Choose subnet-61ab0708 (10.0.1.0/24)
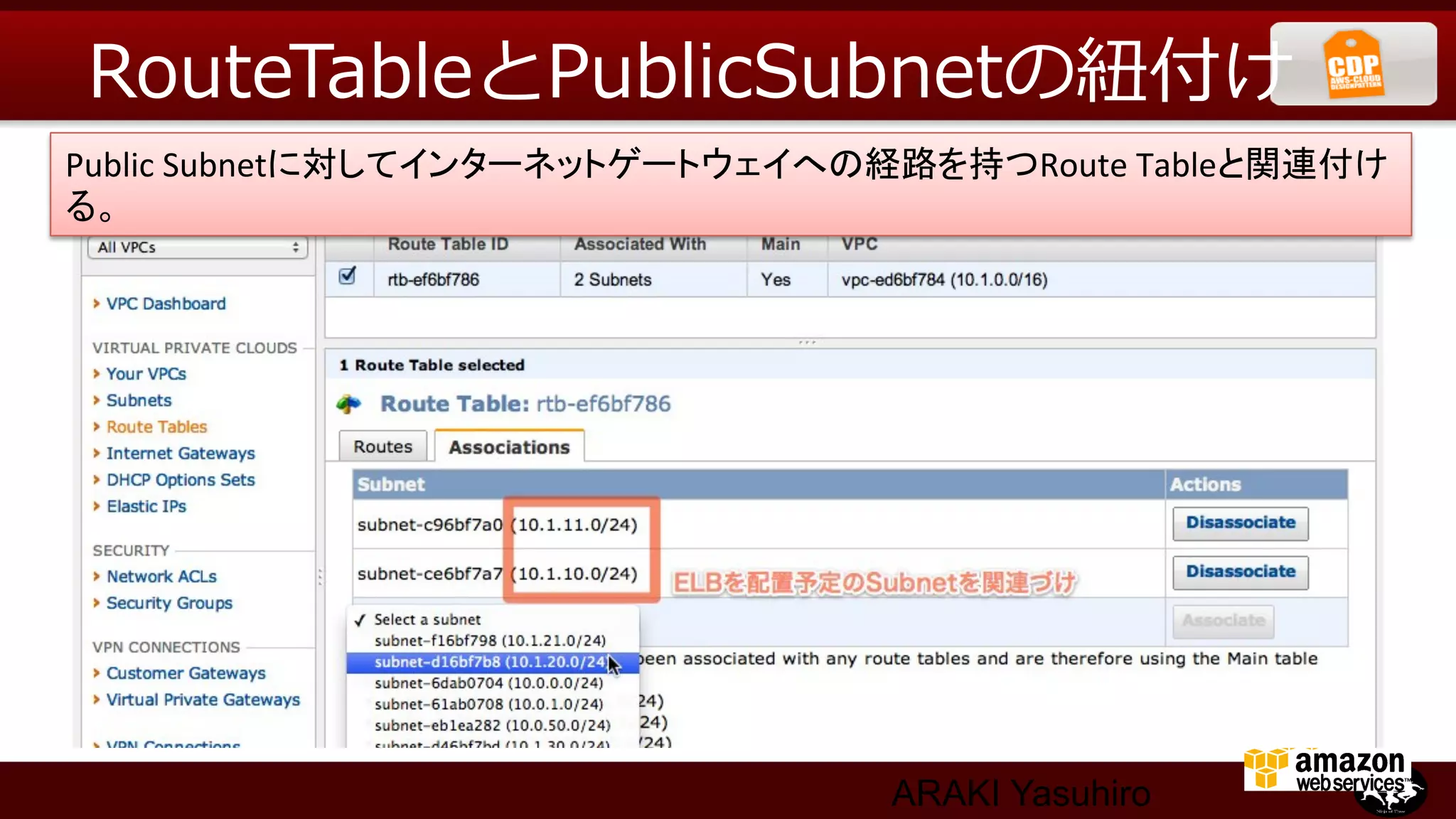1456x819 pixels. [x=493, y=705]
